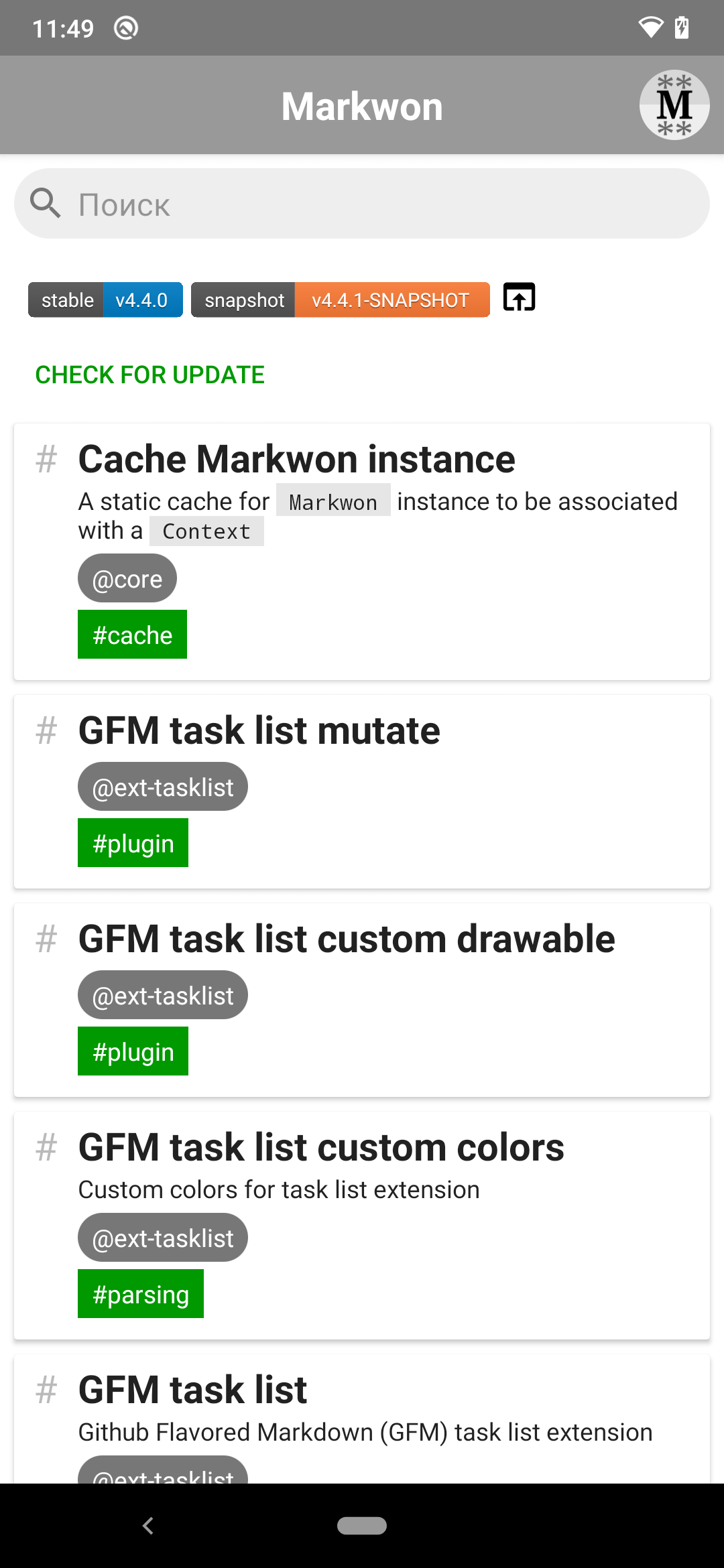Tap the hash icon beside GFM task list mutate
Screen dimensions: 724x1568
[46, 731]
